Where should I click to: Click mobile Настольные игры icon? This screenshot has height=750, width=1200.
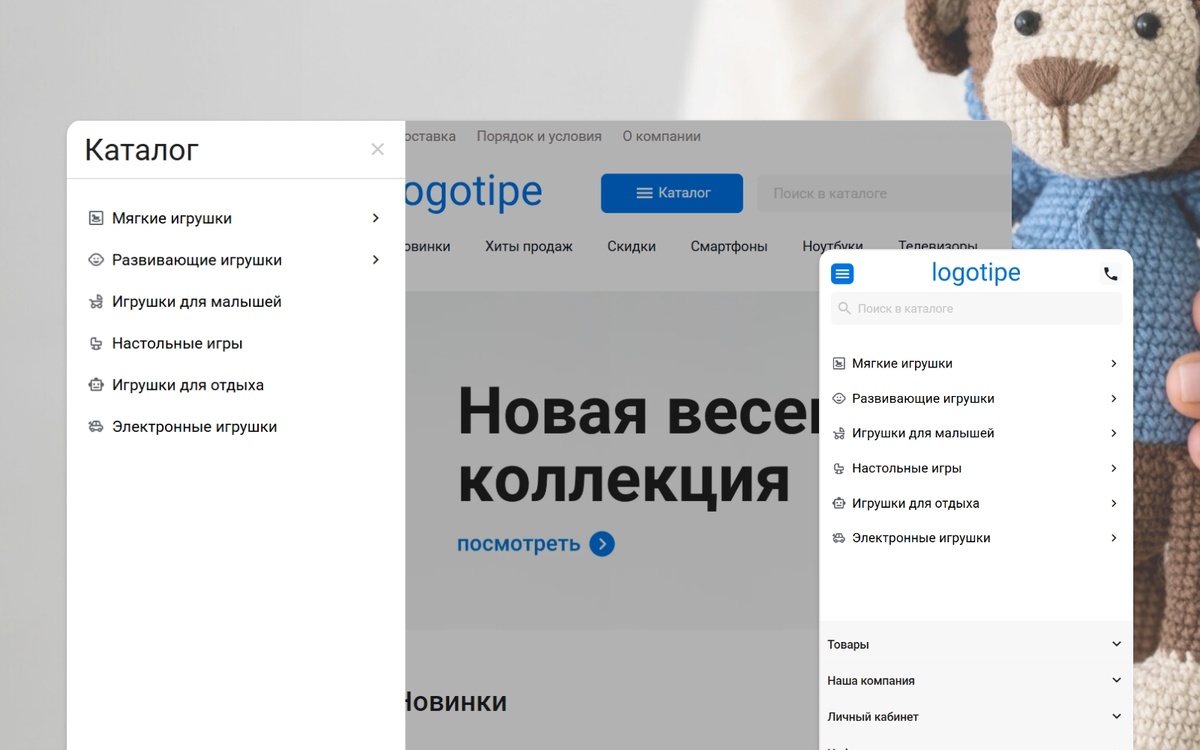pos(839,468)
